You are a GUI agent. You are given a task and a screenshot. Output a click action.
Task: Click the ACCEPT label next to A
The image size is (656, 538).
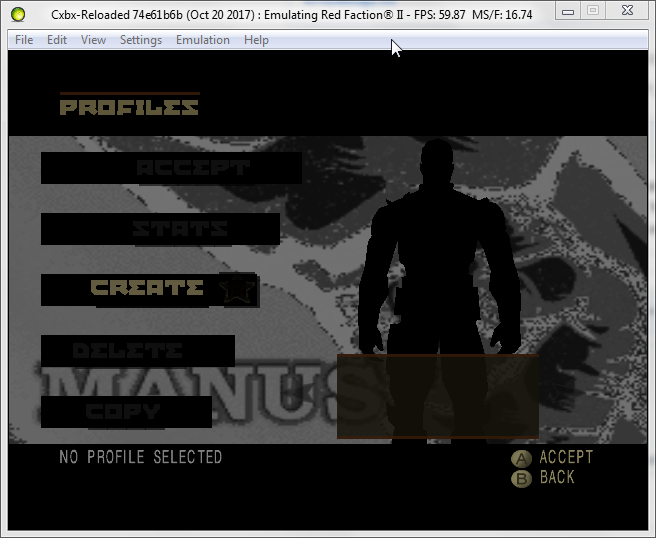pyautogui.click(x=566, y=457)
